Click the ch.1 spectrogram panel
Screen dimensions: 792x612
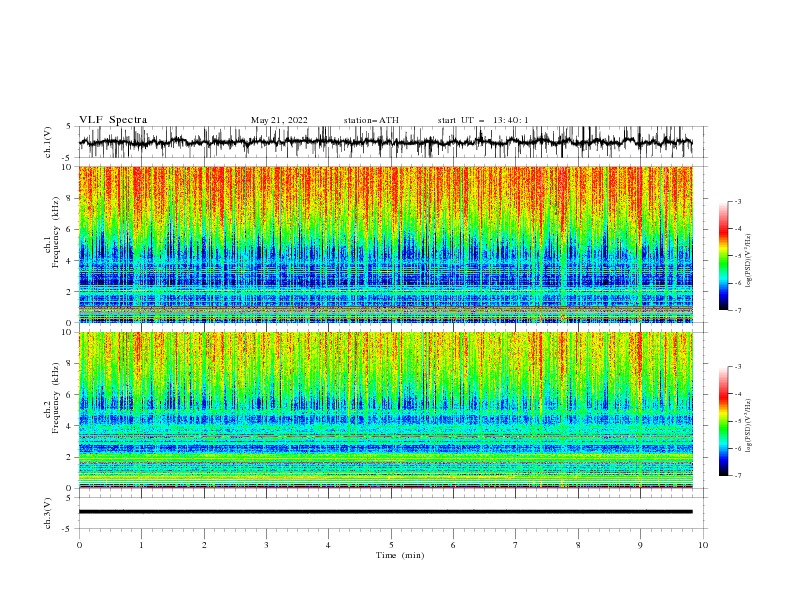pos(385,244)
